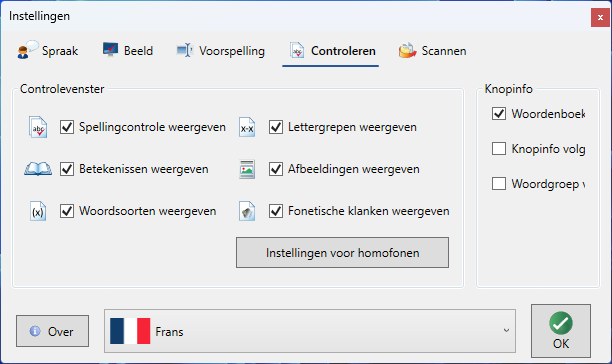Click the speech bubble Spraak icon
Screen dimensions: 612x364
pos(28,50)
